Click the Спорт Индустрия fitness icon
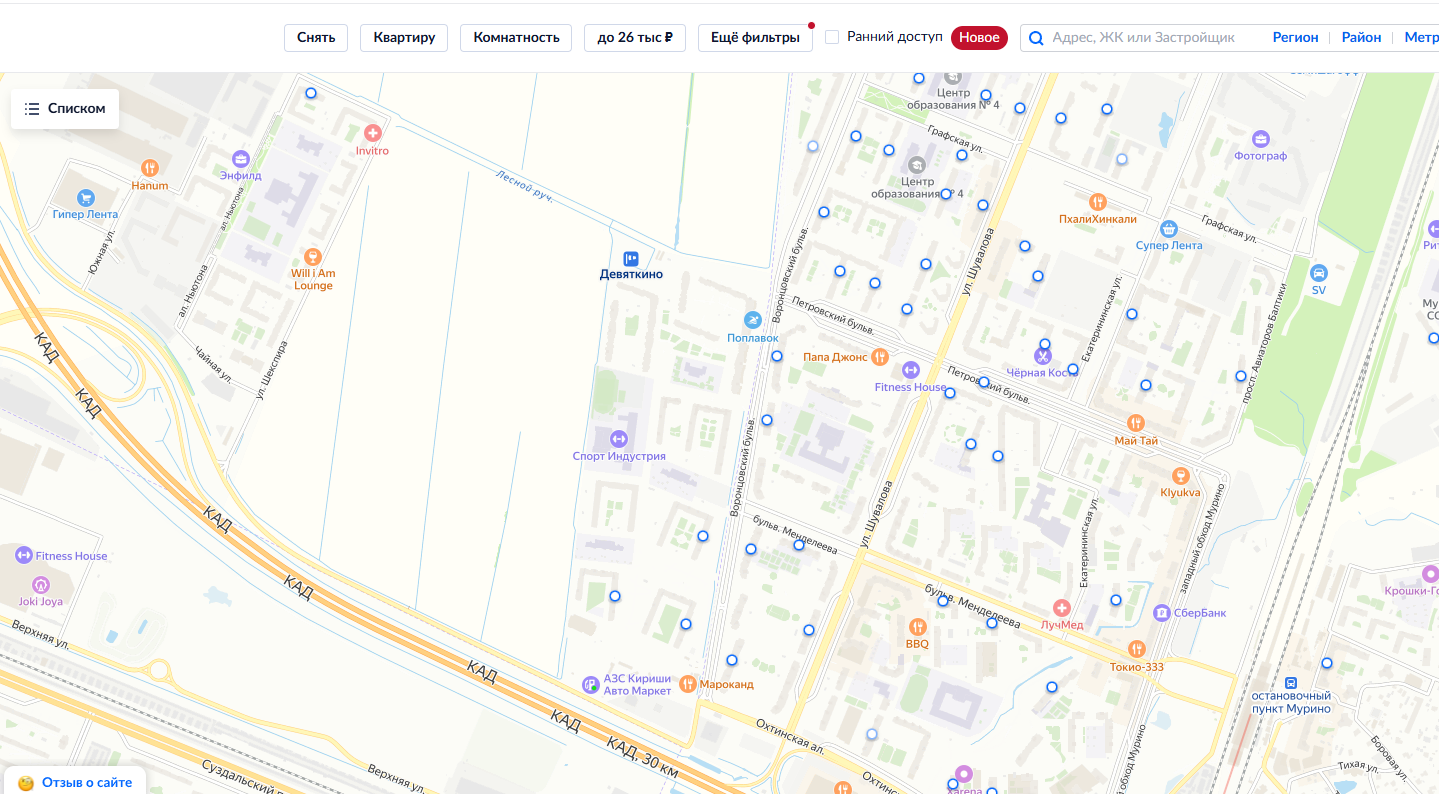The width and height of the screenshot is (1439, 794). coord(618,438)
